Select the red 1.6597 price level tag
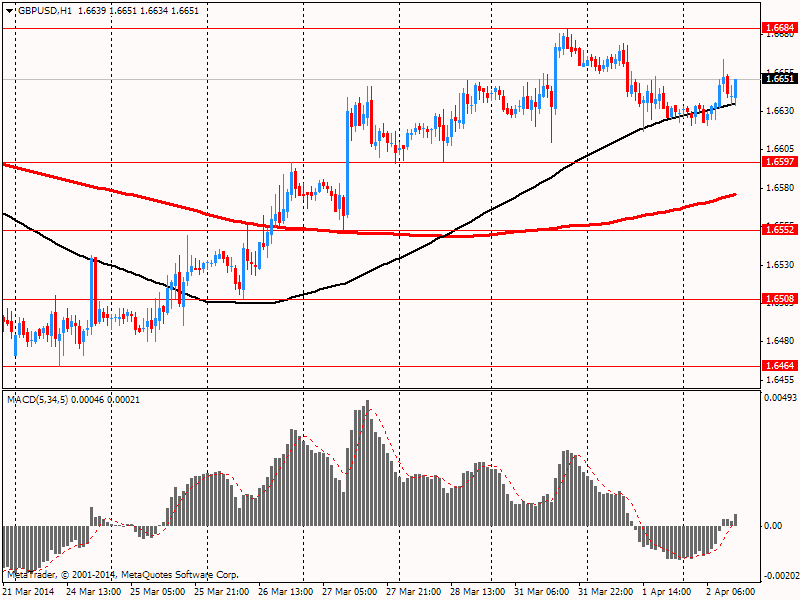 (x=779, y=162)
